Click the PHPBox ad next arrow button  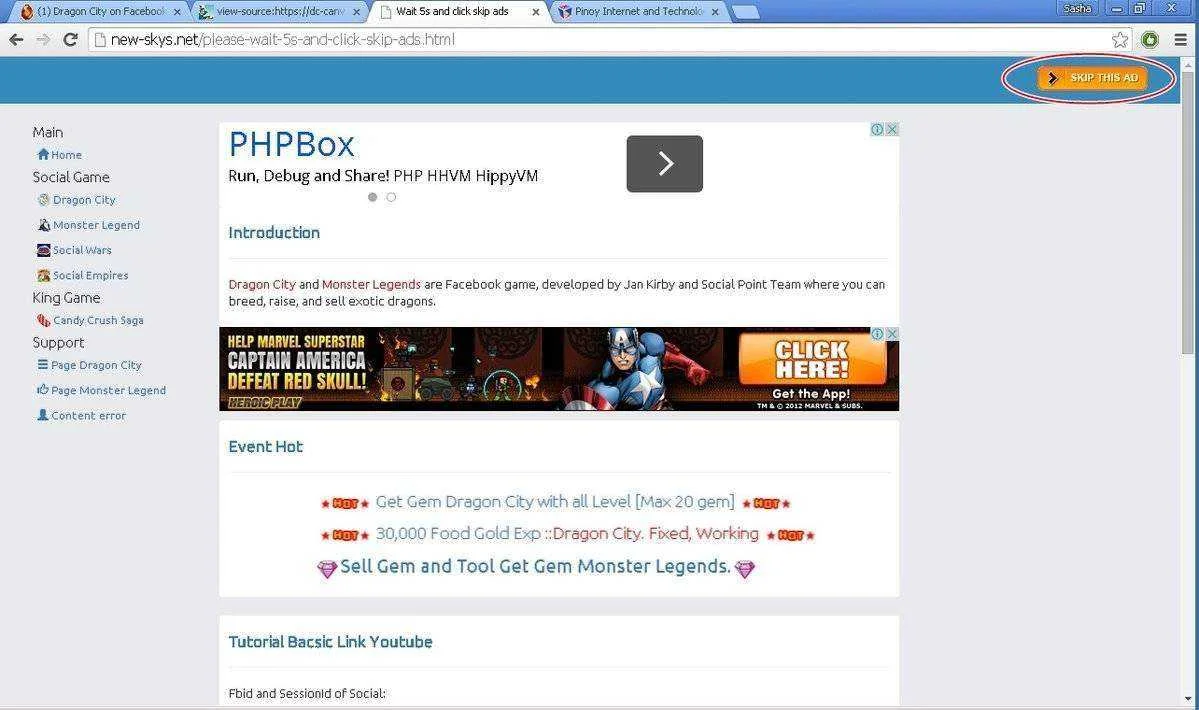coord(664,164)
